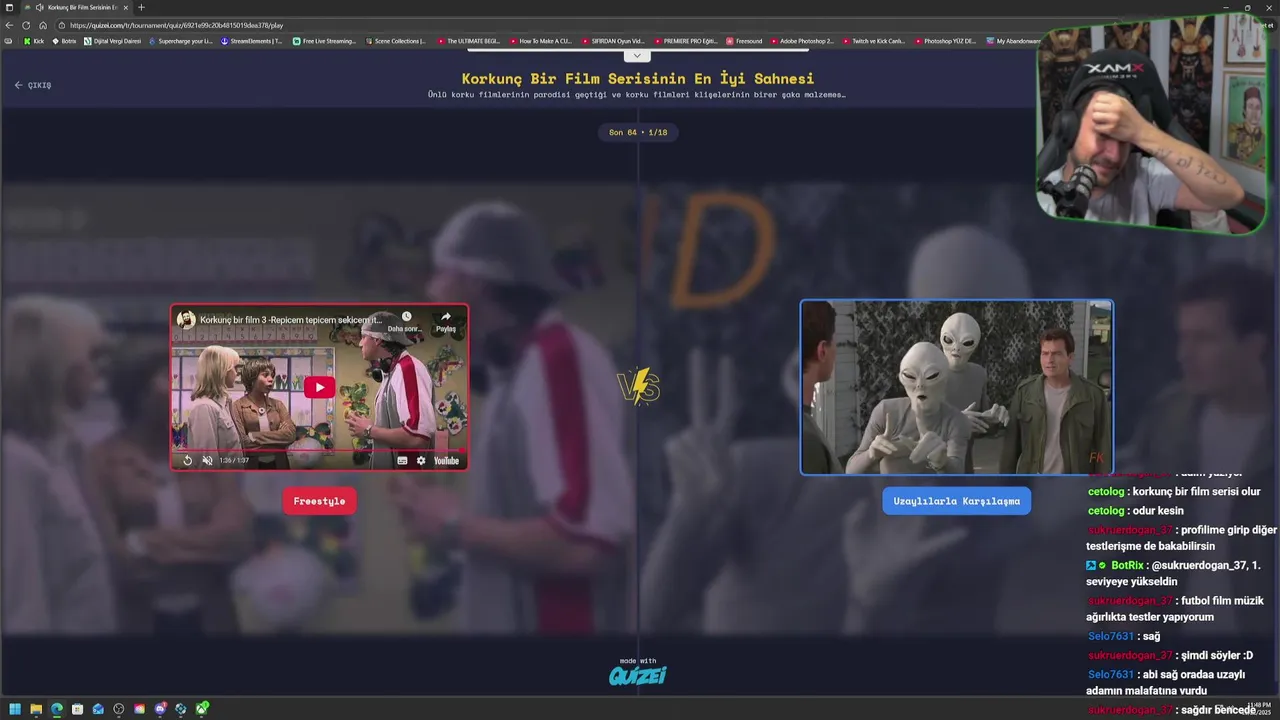Open the How To Make A CU... bookmark
1280x720 pixels.
[541, 41]
